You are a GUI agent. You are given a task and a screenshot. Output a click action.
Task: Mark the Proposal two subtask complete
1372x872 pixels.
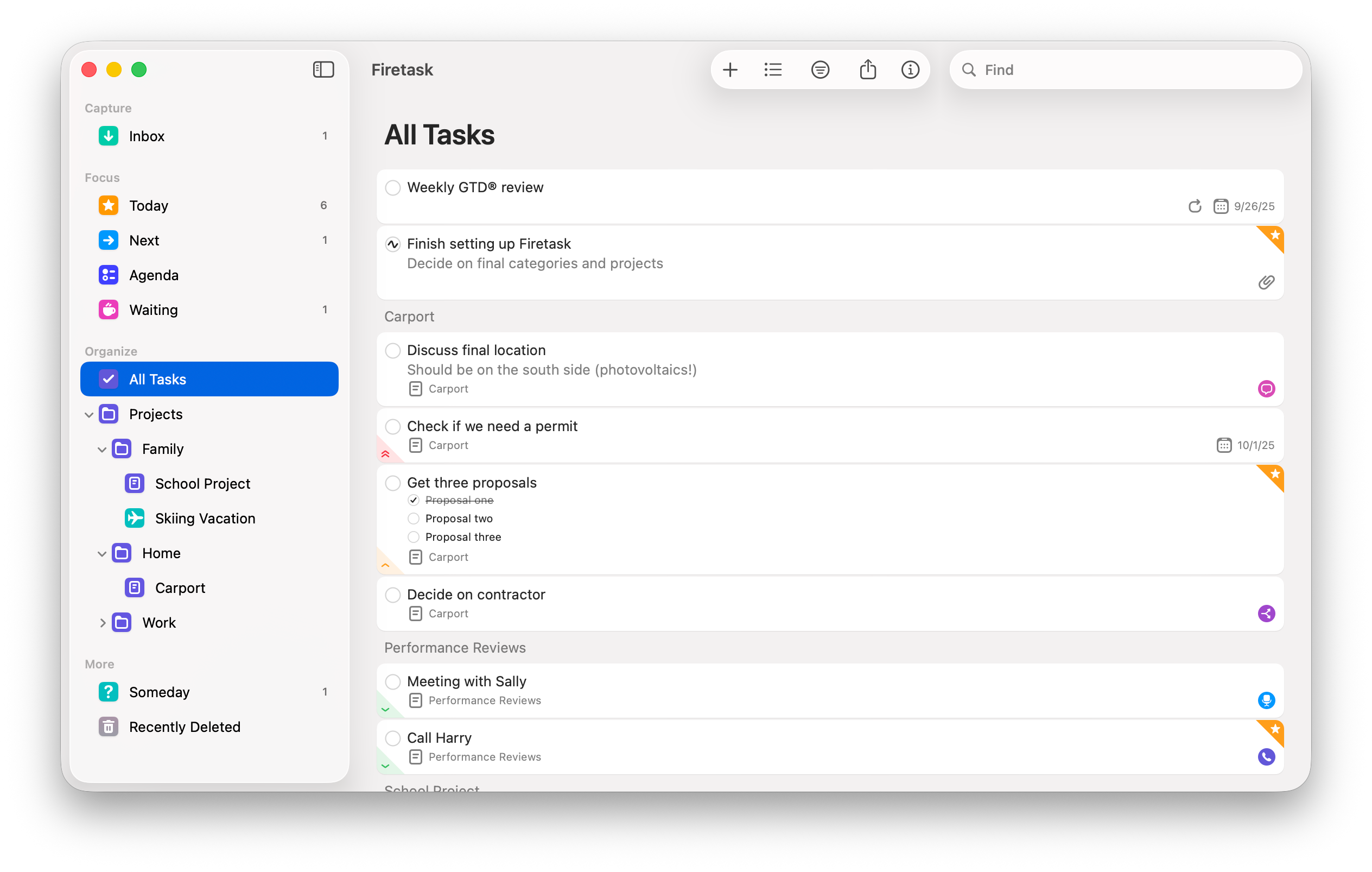(x=414, y=518)
